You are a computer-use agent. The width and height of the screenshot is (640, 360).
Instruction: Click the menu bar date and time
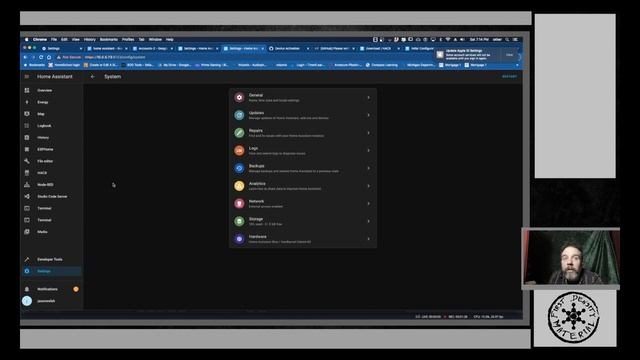click(x=479, y=40)
